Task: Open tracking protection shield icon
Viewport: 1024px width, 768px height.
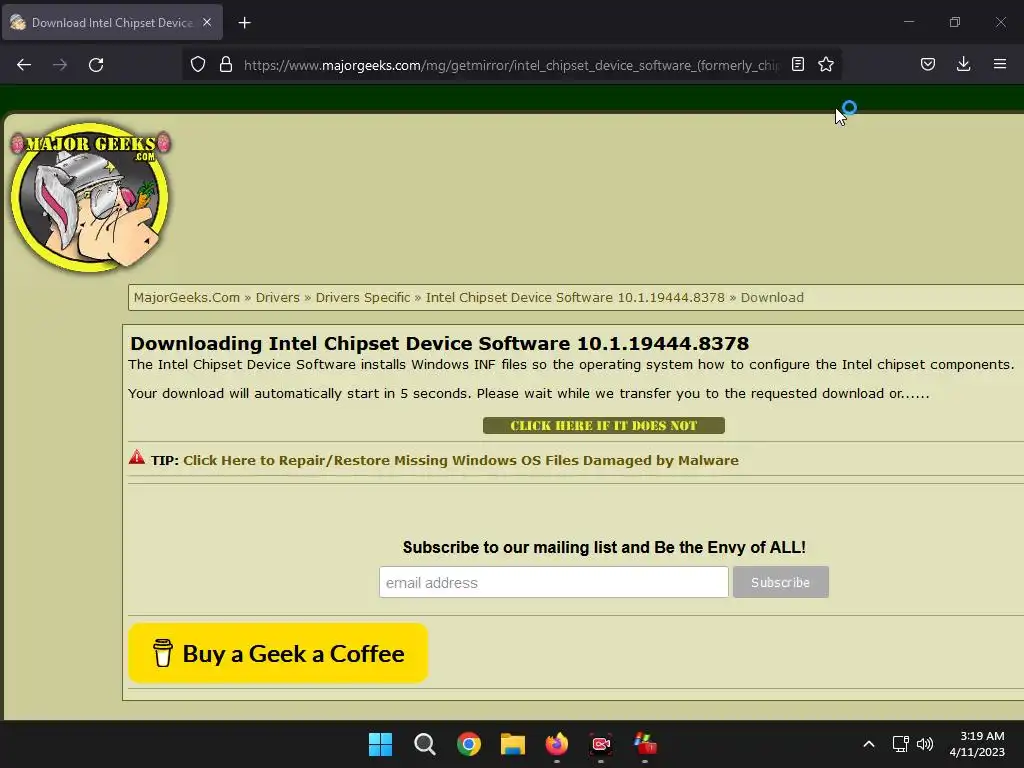Action: point(198,65)
